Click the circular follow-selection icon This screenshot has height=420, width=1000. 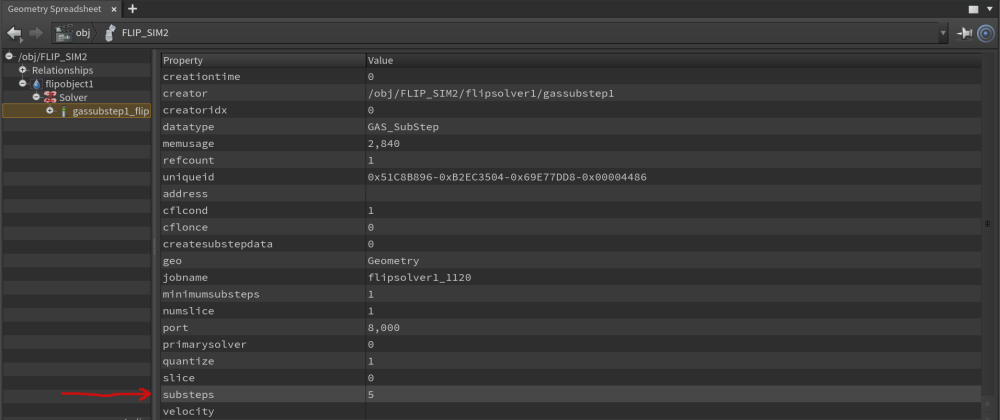coord(986,33)
